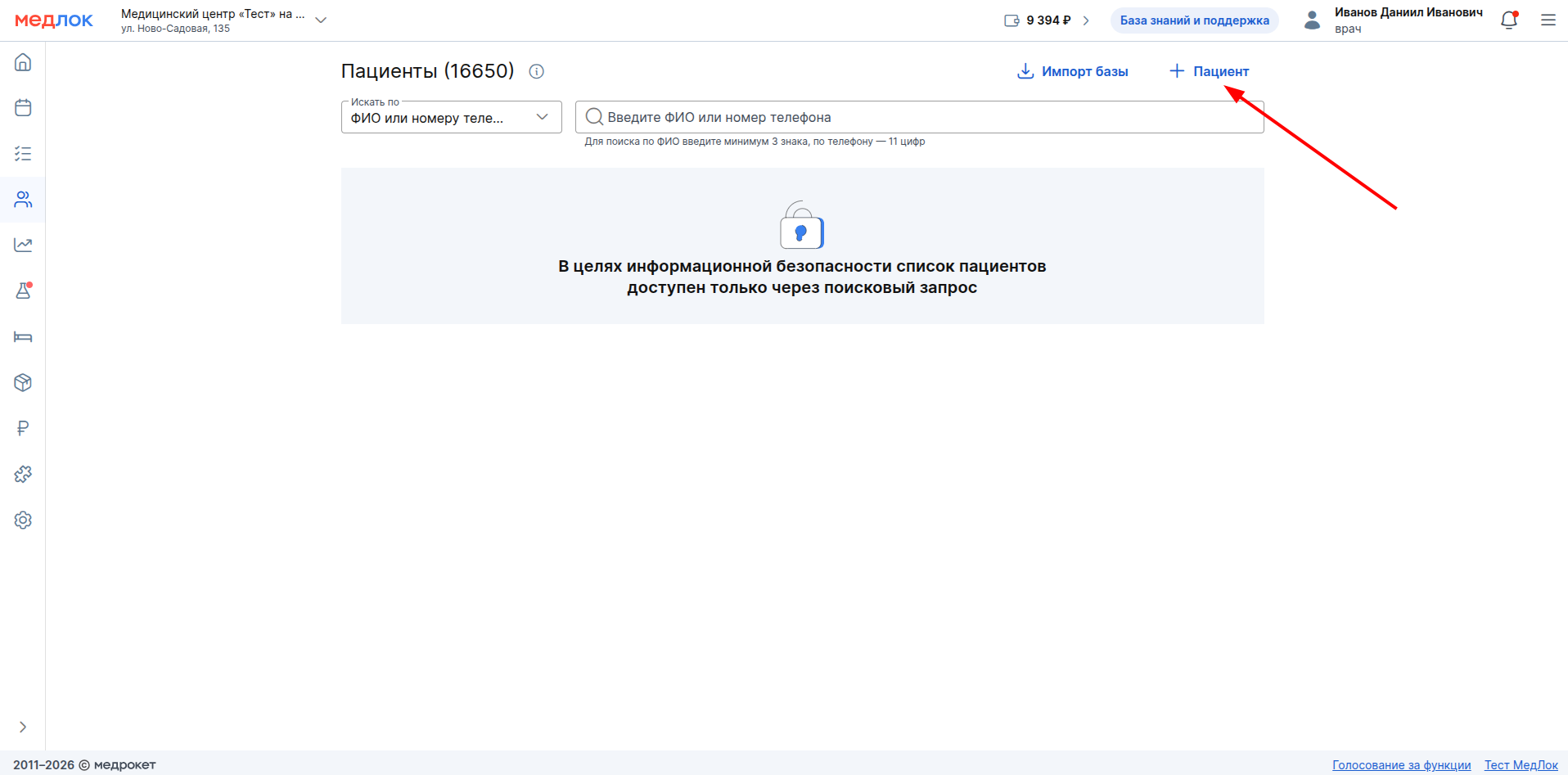Click info icon next to Пациенты heading
The width and height of the screenshot is (1568, 775).
click(537, 71)
